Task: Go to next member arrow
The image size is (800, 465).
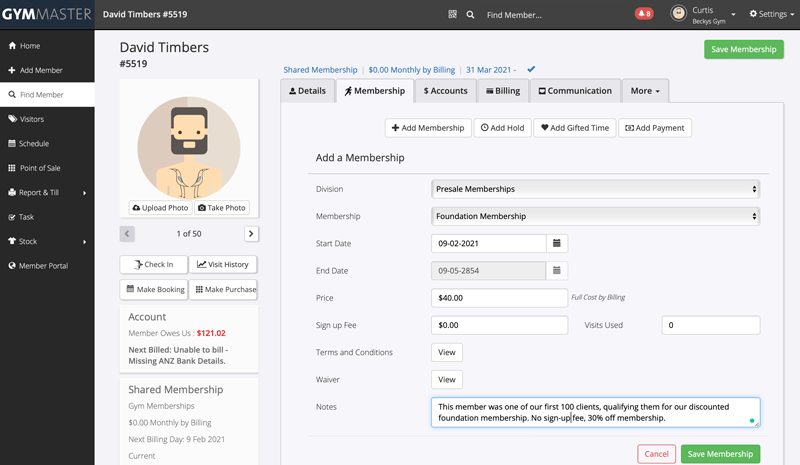Action: click(251, 233)
